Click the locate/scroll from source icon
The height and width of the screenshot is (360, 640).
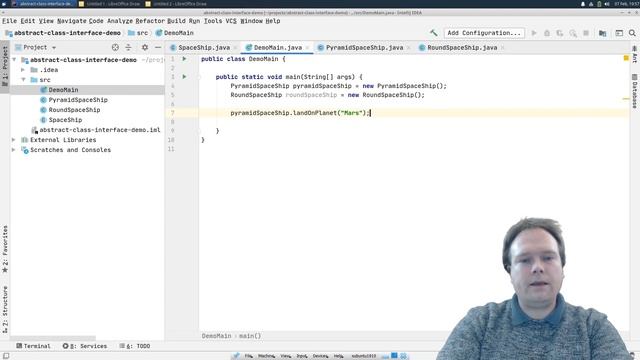tap(115, 47)
